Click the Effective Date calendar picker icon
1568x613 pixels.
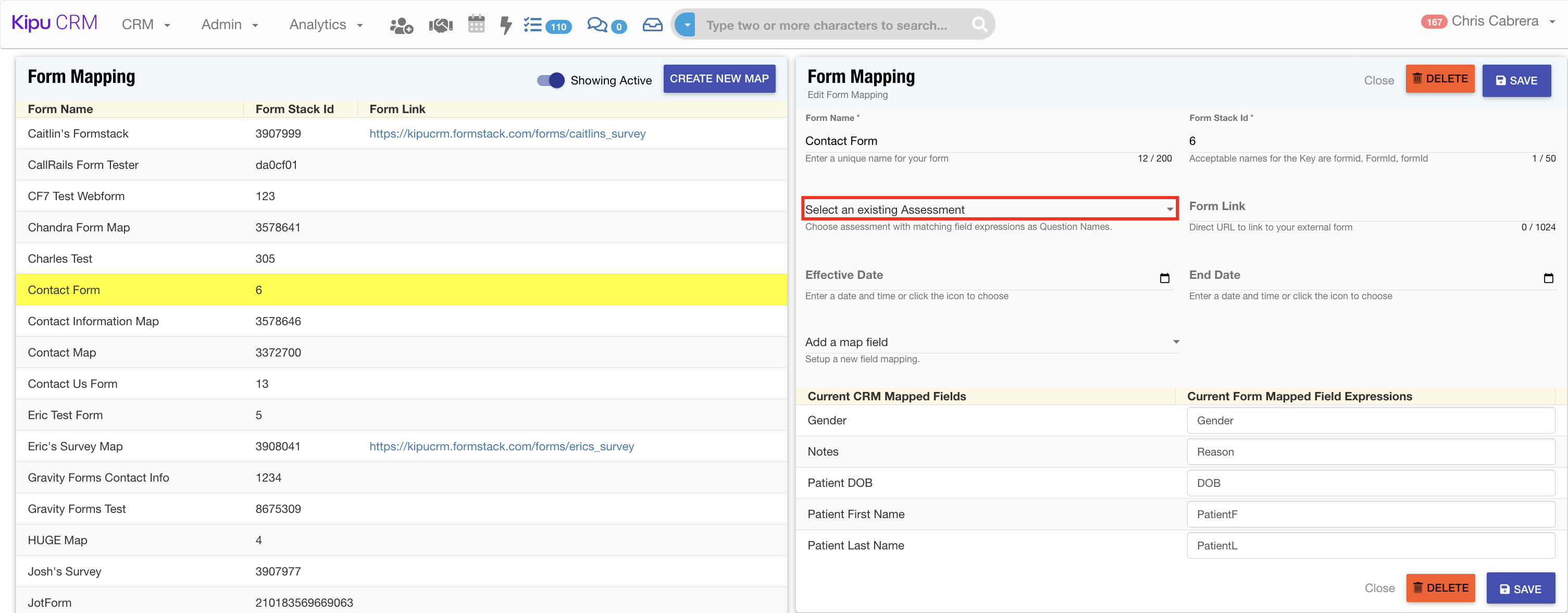(x=1164, y=278)
